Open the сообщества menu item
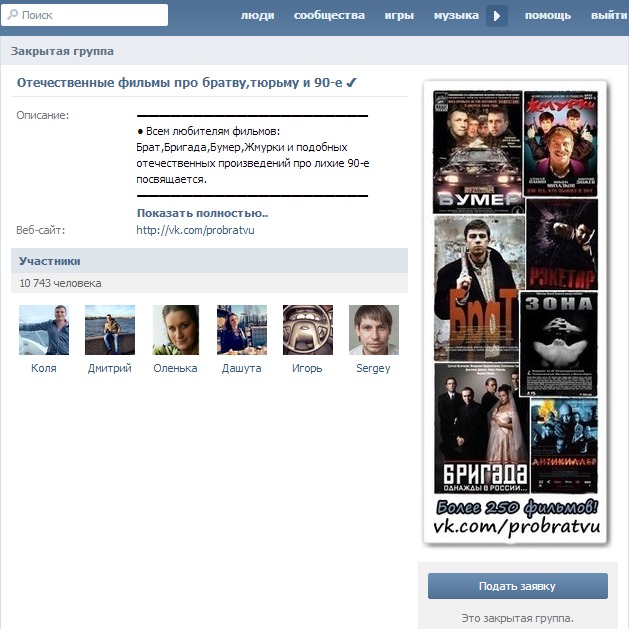 coord(329,15)
